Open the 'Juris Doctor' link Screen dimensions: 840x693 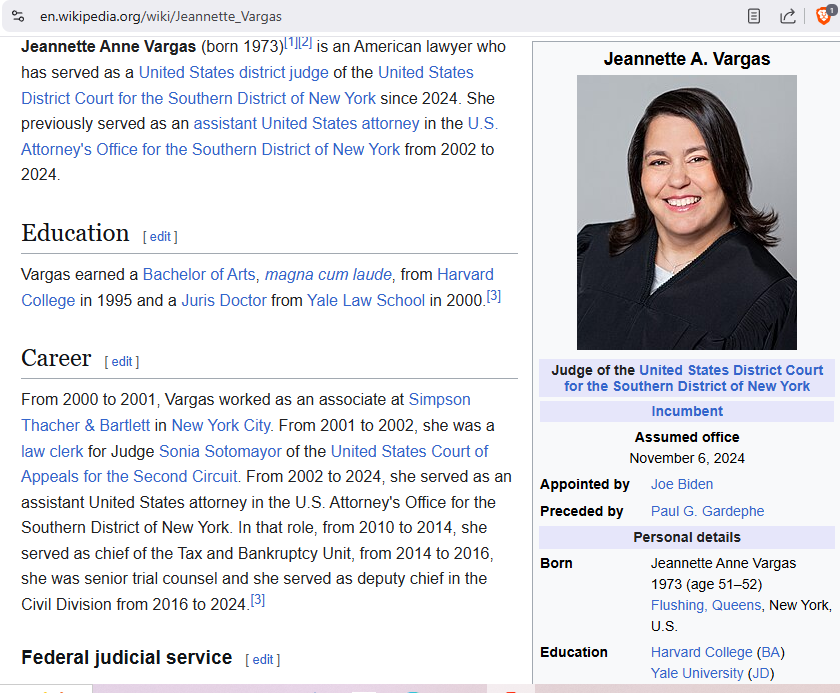click(224, 300)
